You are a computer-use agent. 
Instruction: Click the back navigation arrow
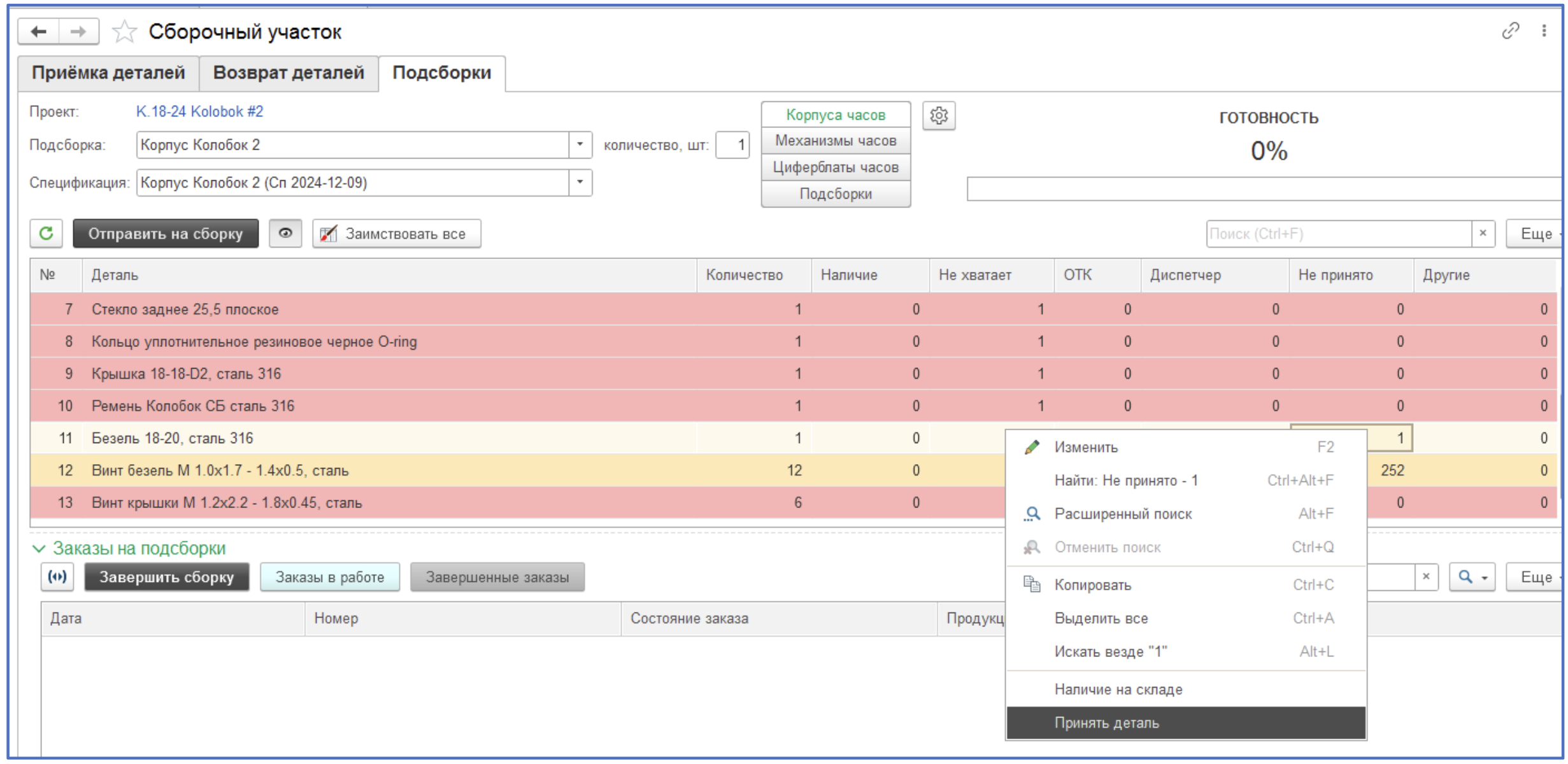[39, 31]
